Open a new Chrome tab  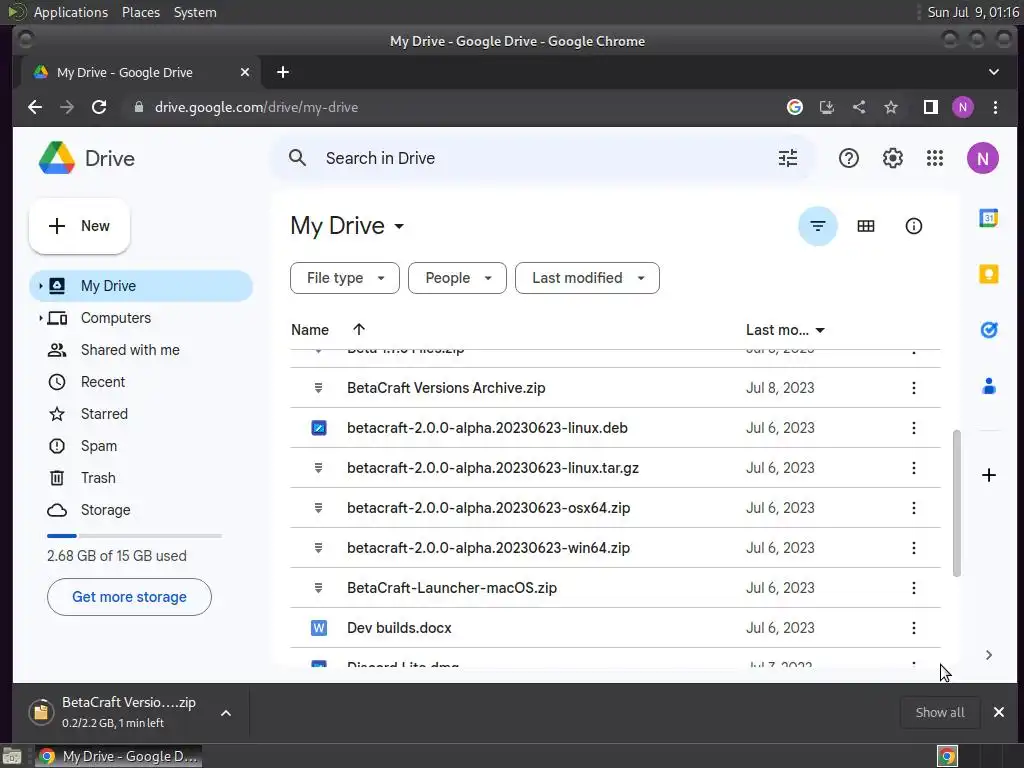(x=283, y=72)
